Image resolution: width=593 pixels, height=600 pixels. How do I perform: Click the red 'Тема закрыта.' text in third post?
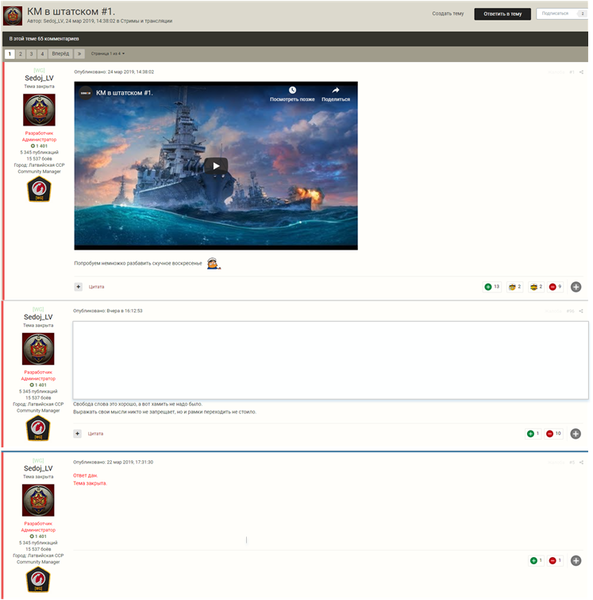click(90, 484)
